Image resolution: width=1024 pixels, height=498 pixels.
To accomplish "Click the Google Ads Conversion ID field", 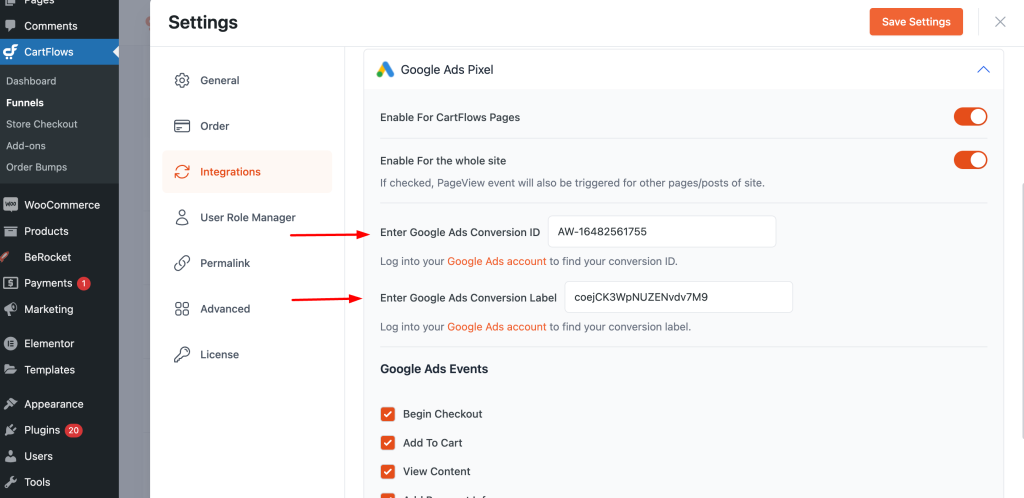I will point(661,232).
